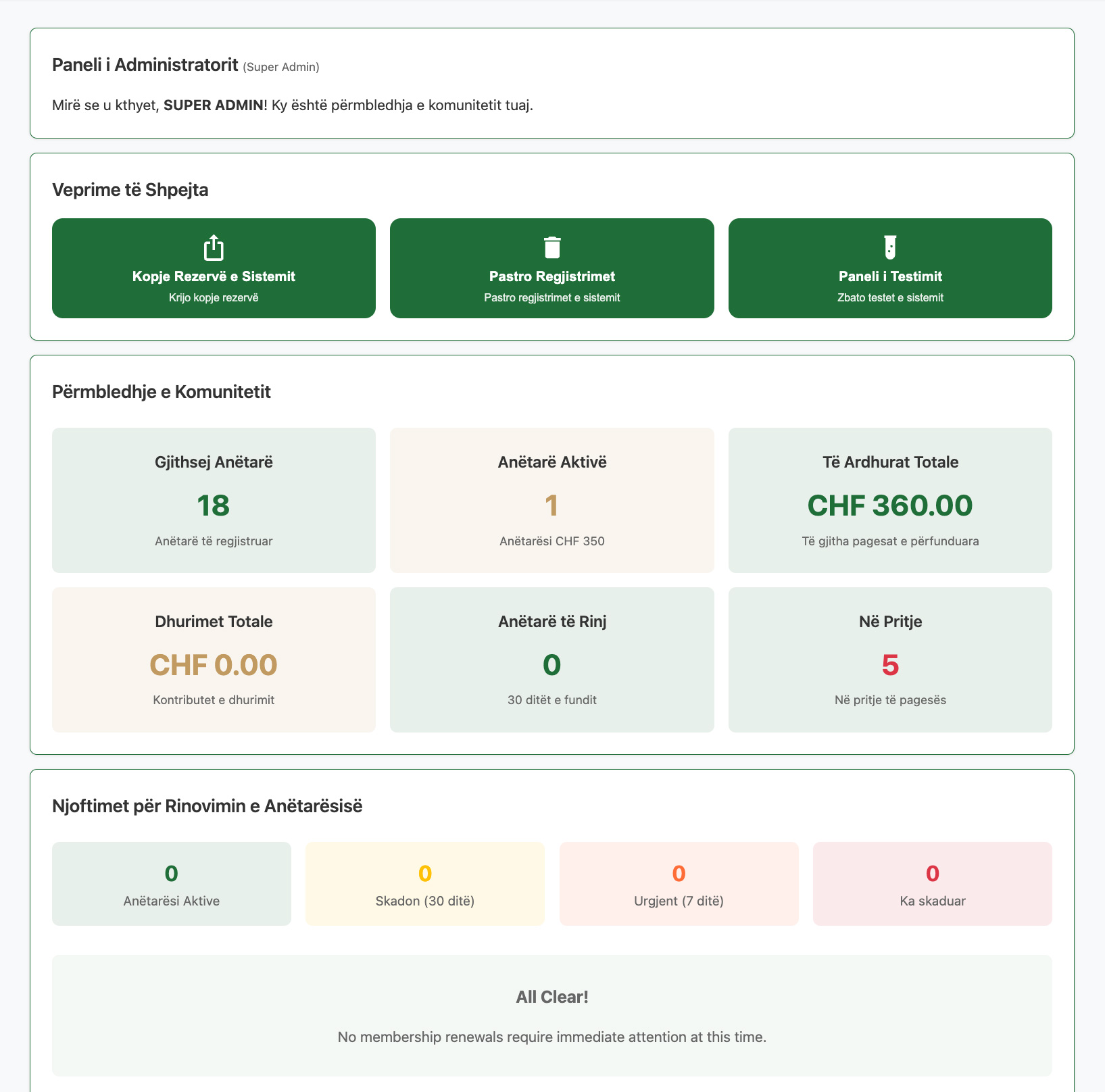Click 'Kontributet e dhurimit' subtitle
1105x1092 pixels.
coord(214,700)
